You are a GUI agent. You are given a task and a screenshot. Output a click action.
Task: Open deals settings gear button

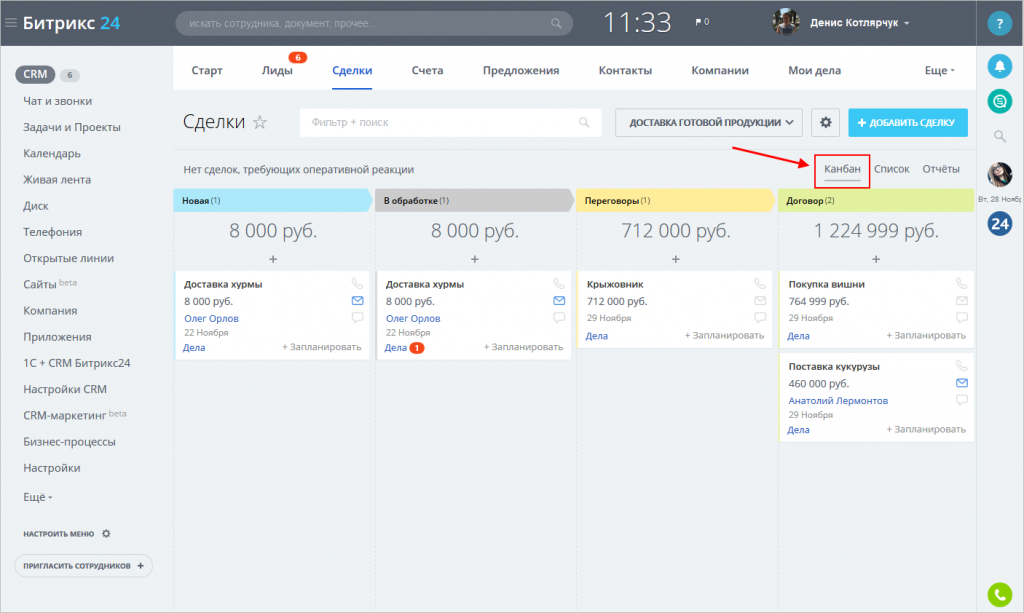[x=825, y=122]
